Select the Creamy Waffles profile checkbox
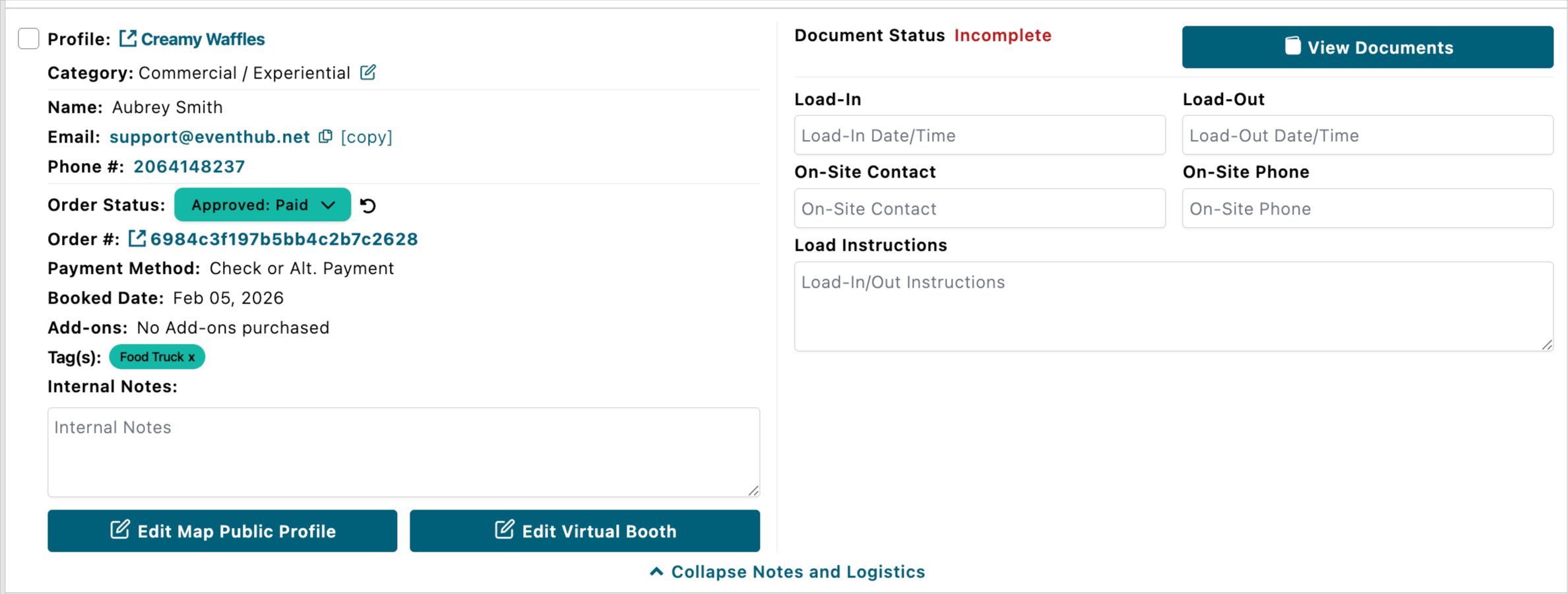Viewport: 1568px width, 594px height. point(28,39)
